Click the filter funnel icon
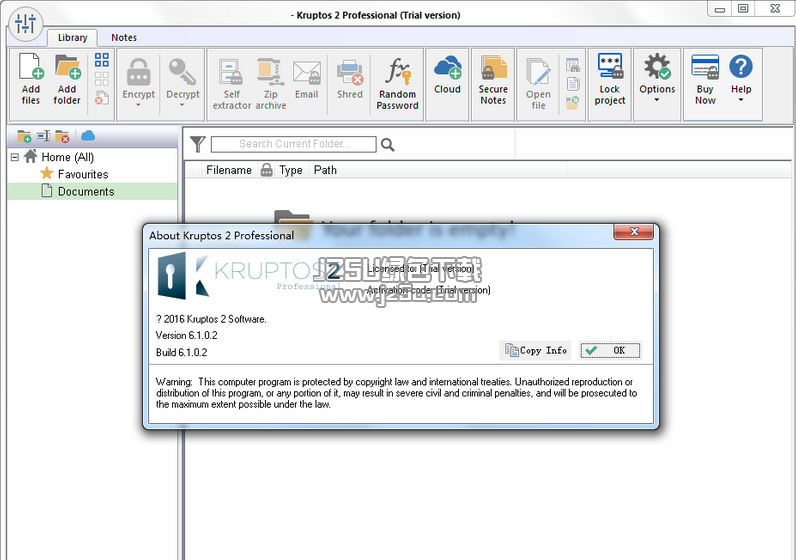The image size is (796, 560). (197, 144)
